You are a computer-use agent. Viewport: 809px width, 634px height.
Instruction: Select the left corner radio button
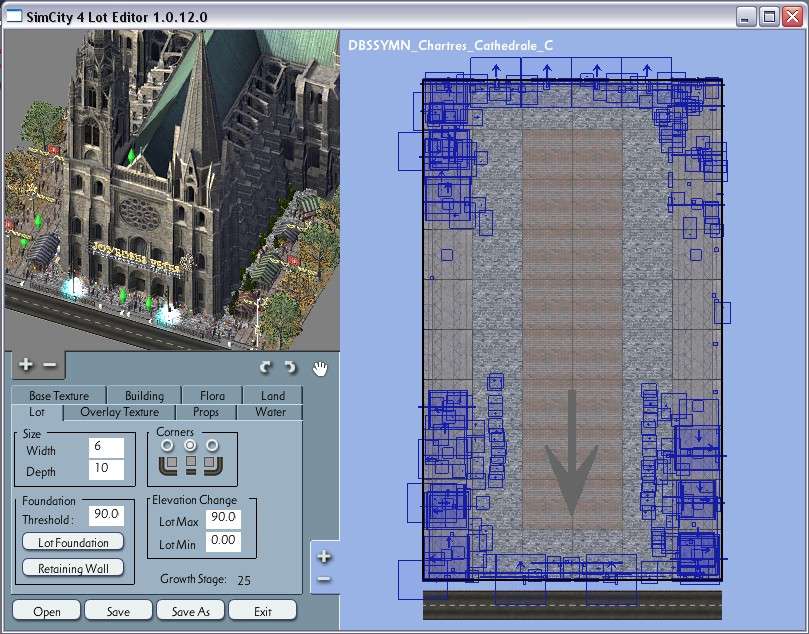point(167,445)
